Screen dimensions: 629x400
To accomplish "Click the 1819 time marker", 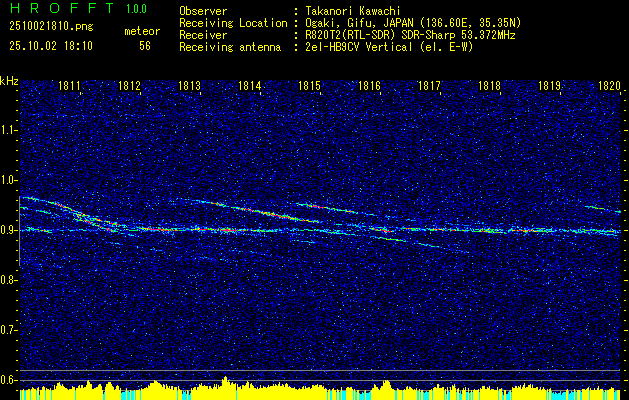I will pos(549,85).
